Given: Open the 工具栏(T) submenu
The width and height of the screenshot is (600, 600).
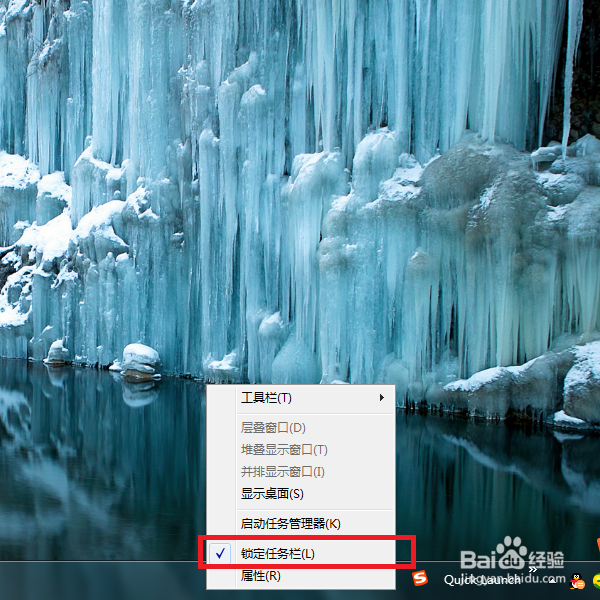Looking at the screenshot, I should click(x=300, y=398).
